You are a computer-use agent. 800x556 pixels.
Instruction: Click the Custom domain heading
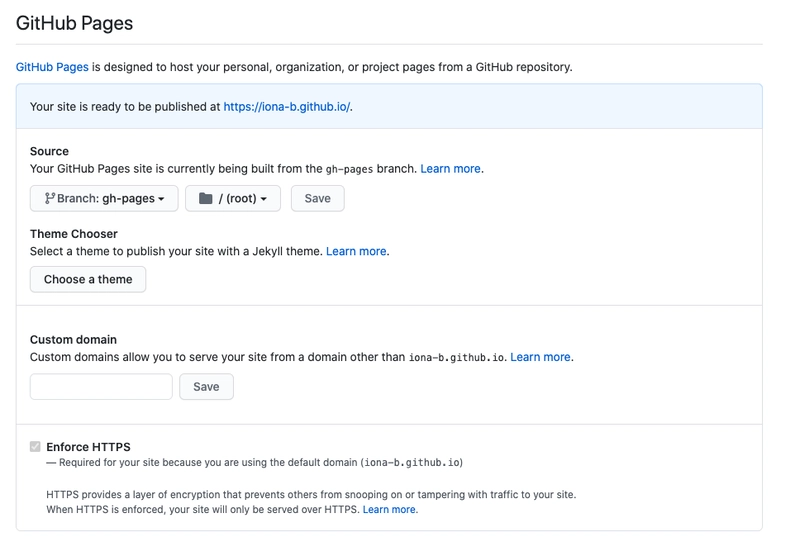(73, 340)
